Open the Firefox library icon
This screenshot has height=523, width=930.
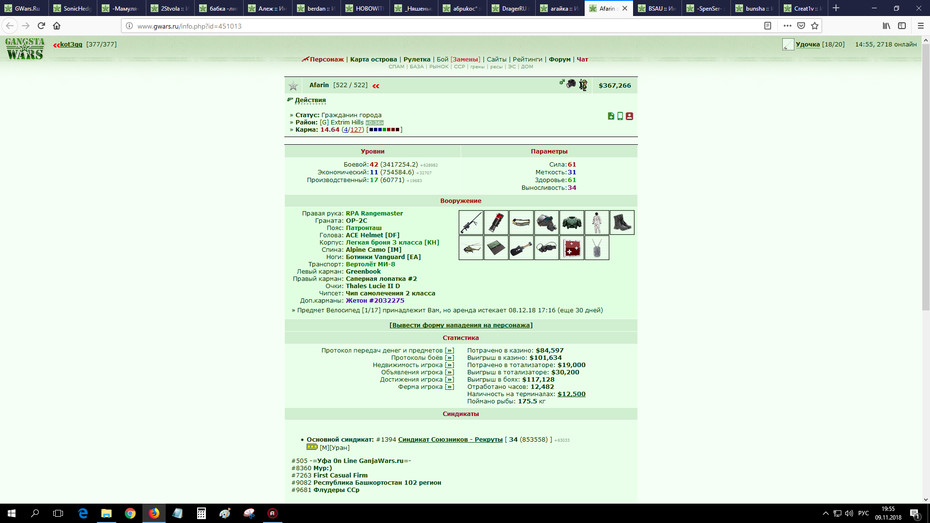pos(886,25)
